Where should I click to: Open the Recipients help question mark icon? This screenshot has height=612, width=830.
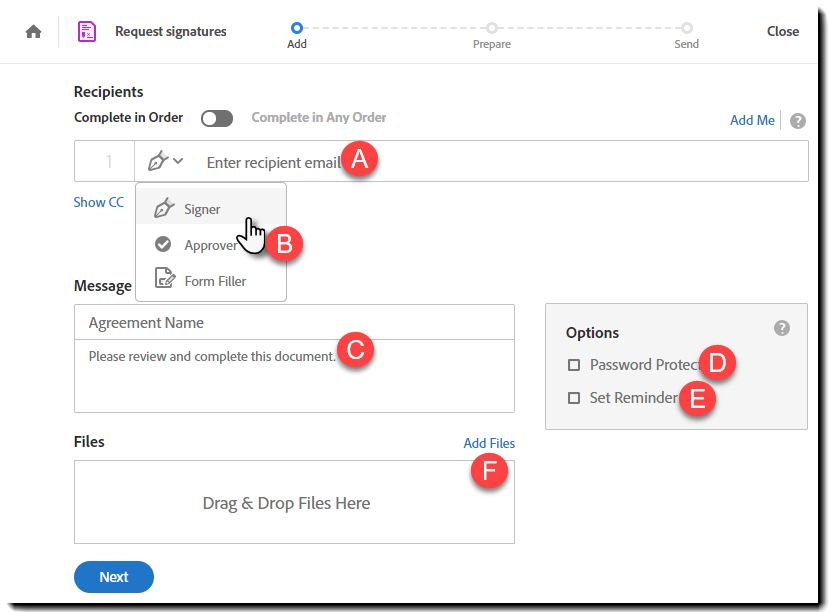[x=798, y=121]
